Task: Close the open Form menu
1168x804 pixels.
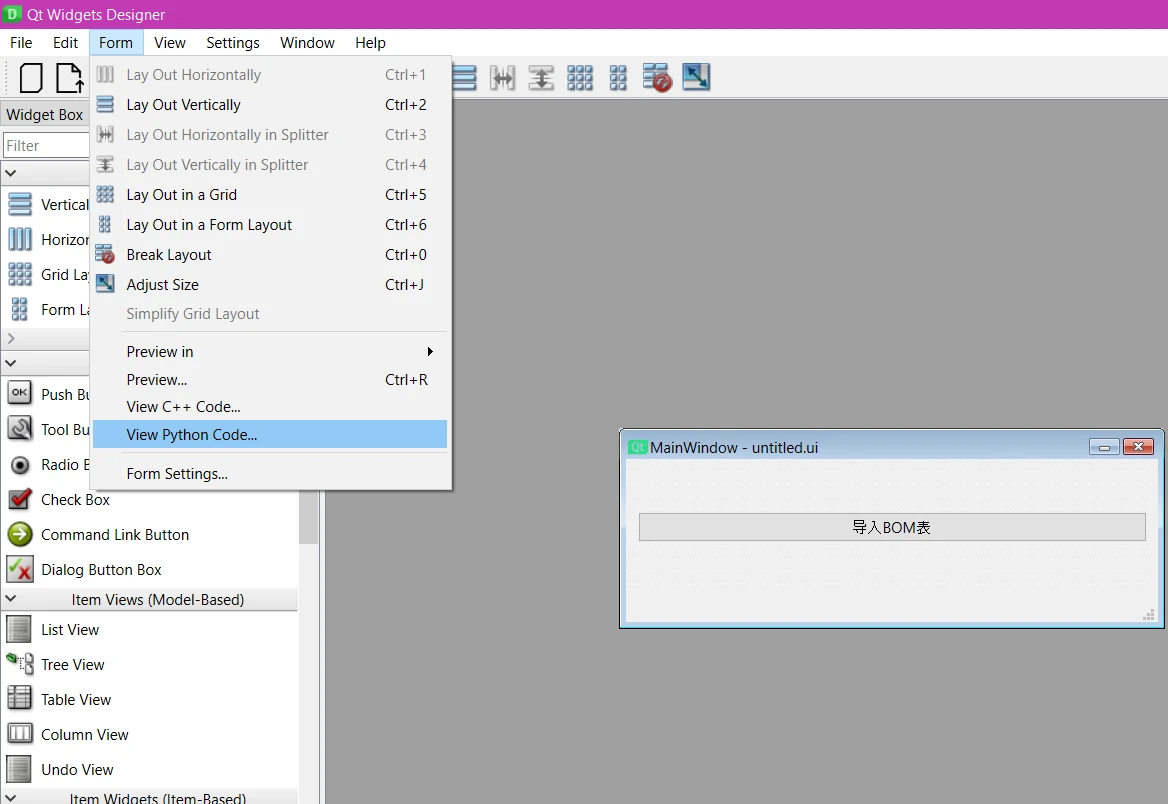Action: 115,42
